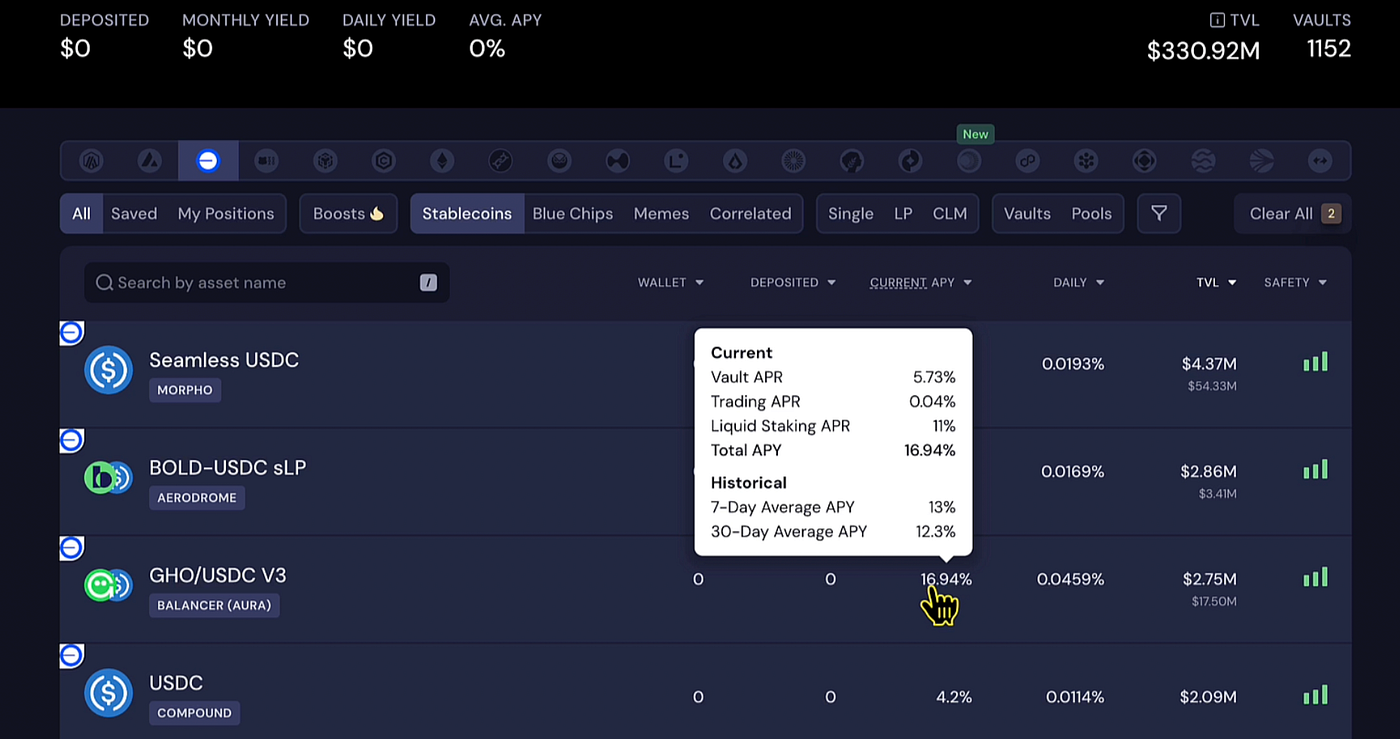Select the chain icon under the New badge
This screenshot has width=1400, height=739.
point(969,160)
